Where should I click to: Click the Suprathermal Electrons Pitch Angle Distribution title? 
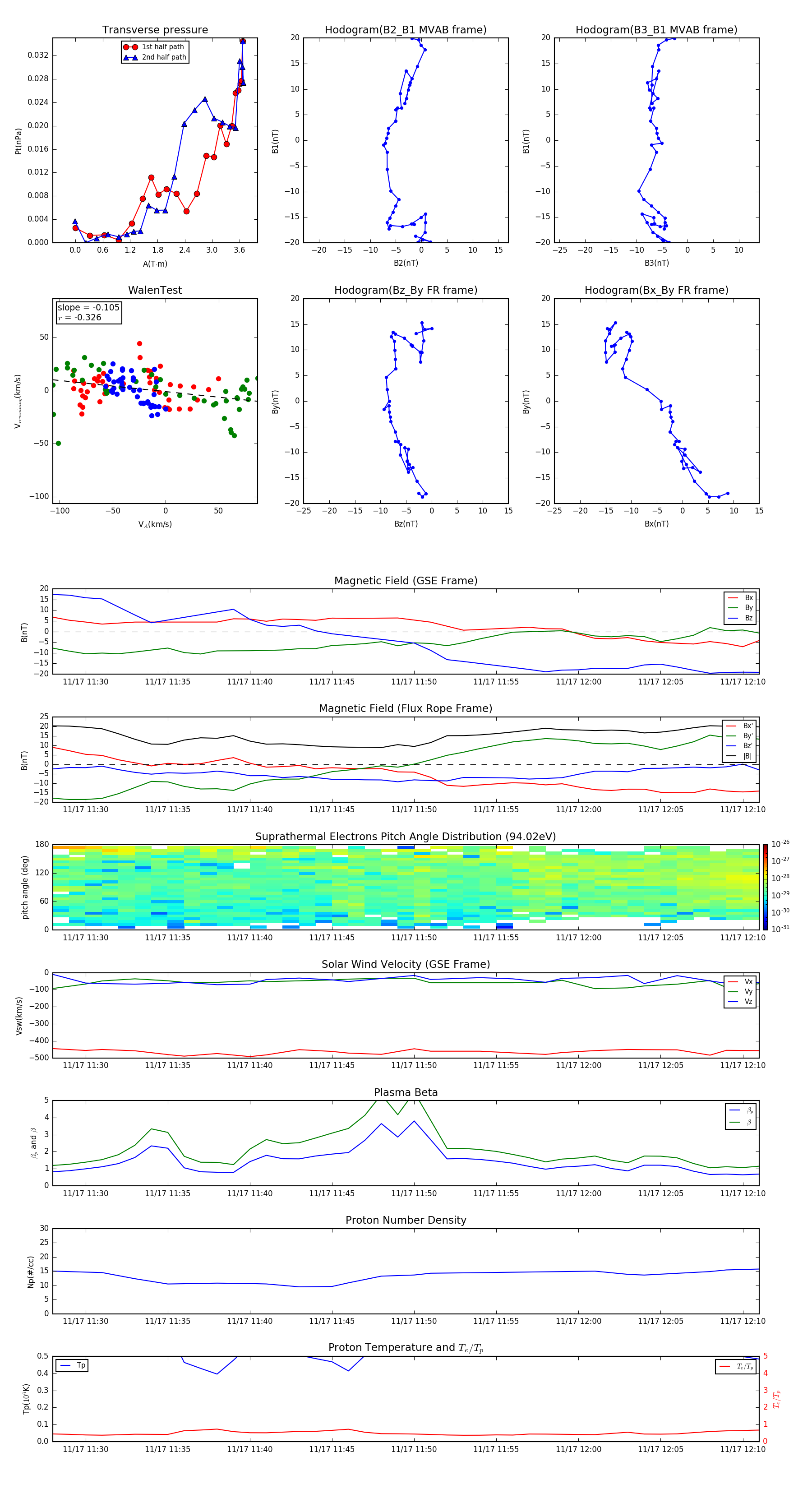(x=406, y=837)
